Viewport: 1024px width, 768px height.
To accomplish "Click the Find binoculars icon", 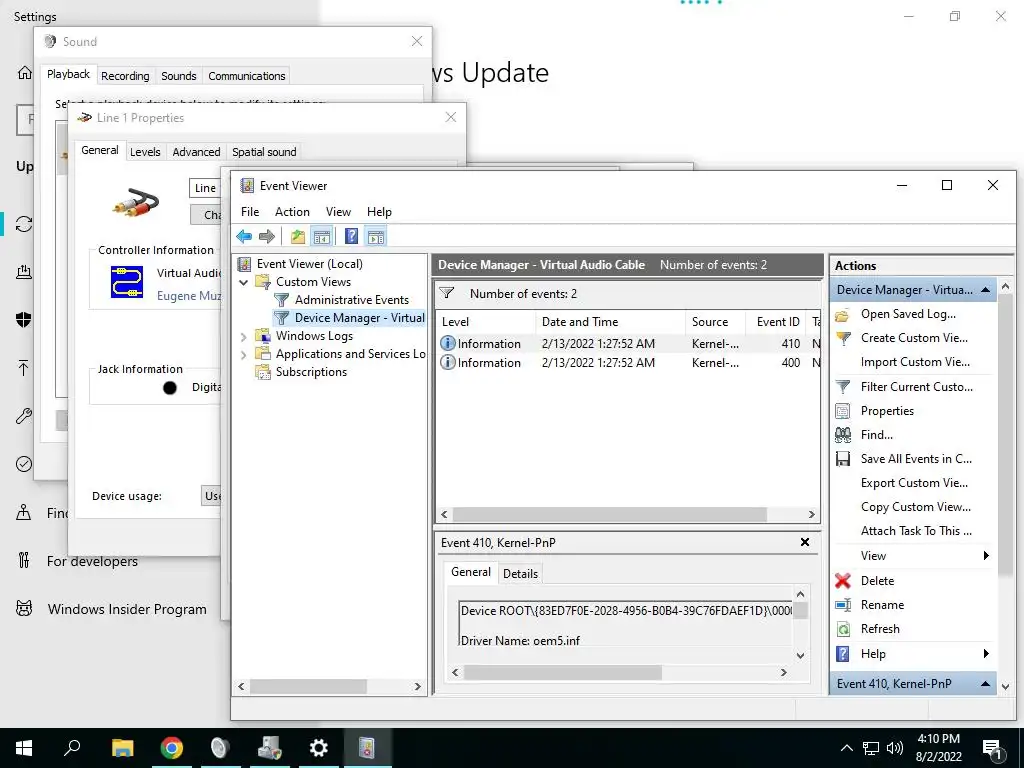I will [843, 435].
